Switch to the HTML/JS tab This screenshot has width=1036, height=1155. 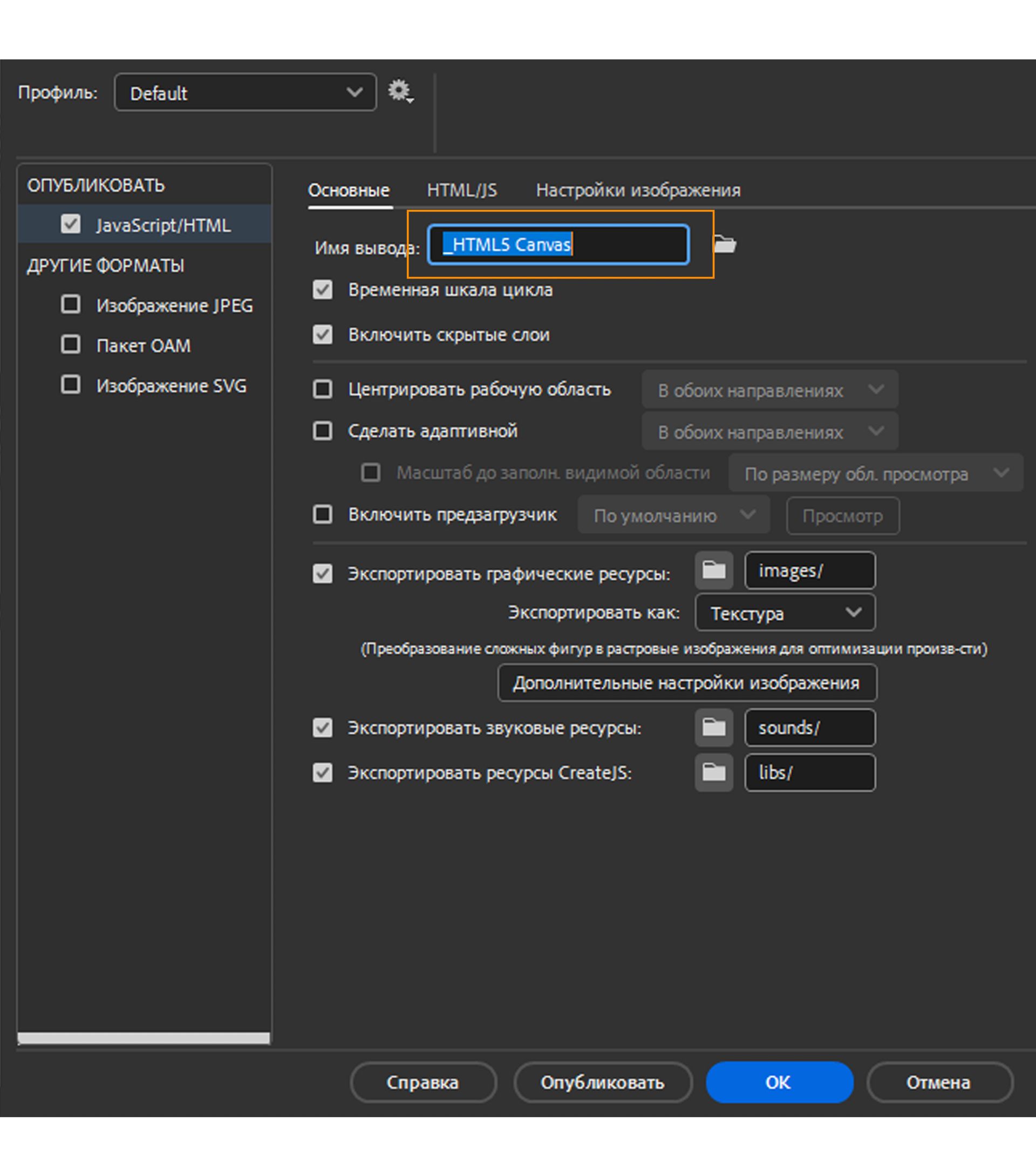coord(462,190)
